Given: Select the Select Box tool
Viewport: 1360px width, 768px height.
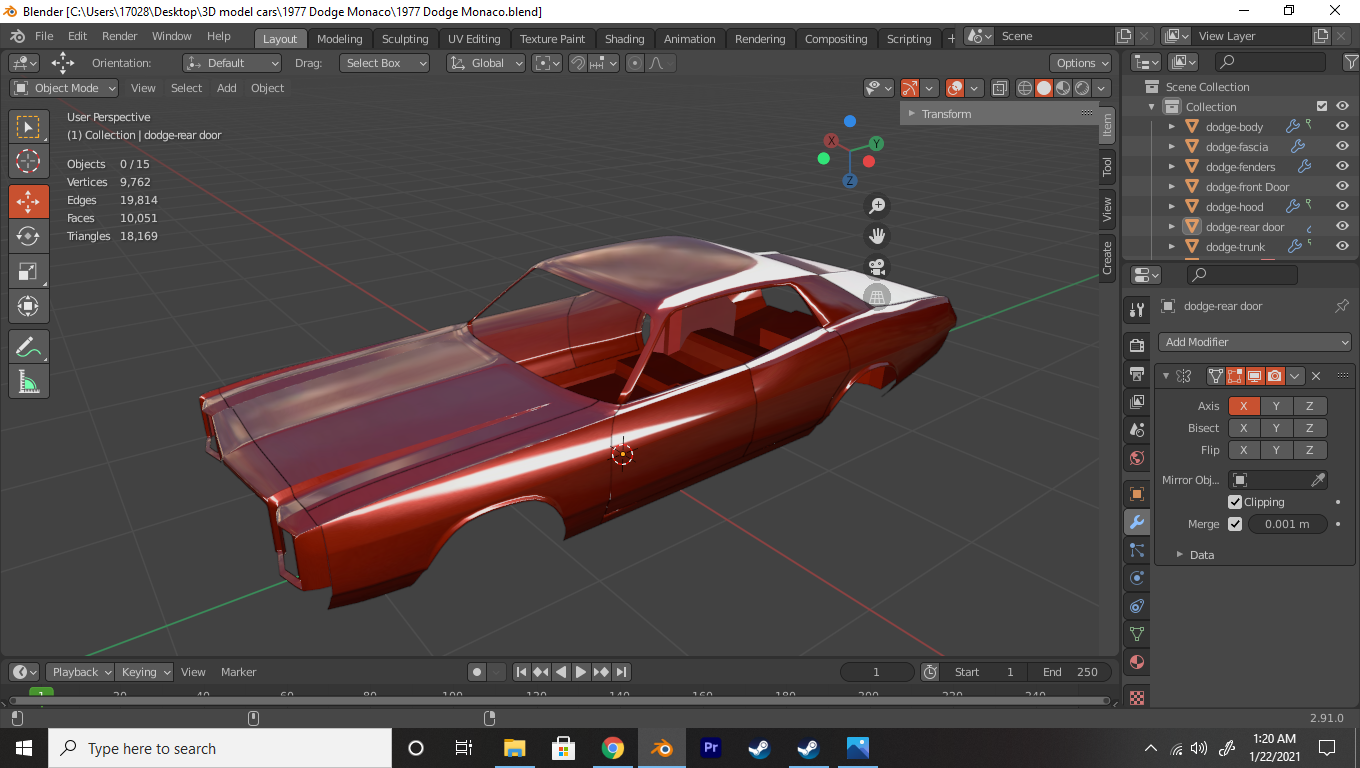Looking at the screenshot, I should pyautogui.click(x=28, y=127).
